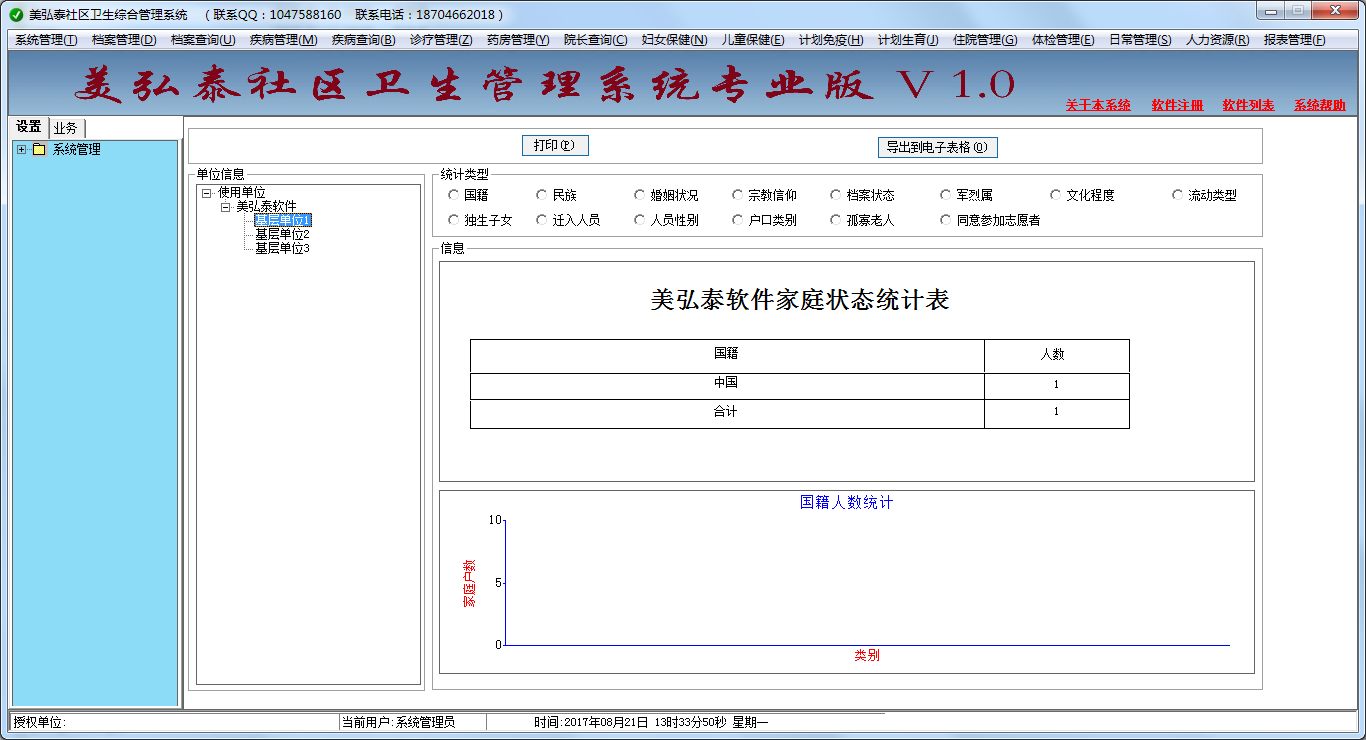
Task: Click the count value in the 合计 row
Action: [x=1057, y=413]
